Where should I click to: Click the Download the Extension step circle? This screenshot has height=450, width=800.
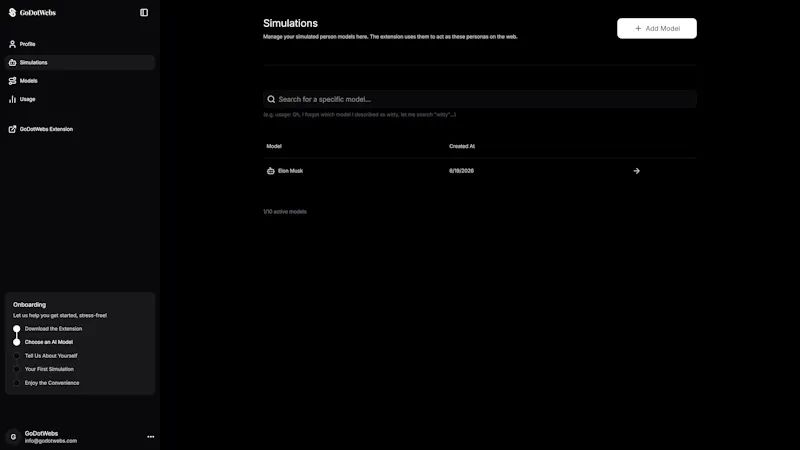pyautogui.click(x=17, y=329)
